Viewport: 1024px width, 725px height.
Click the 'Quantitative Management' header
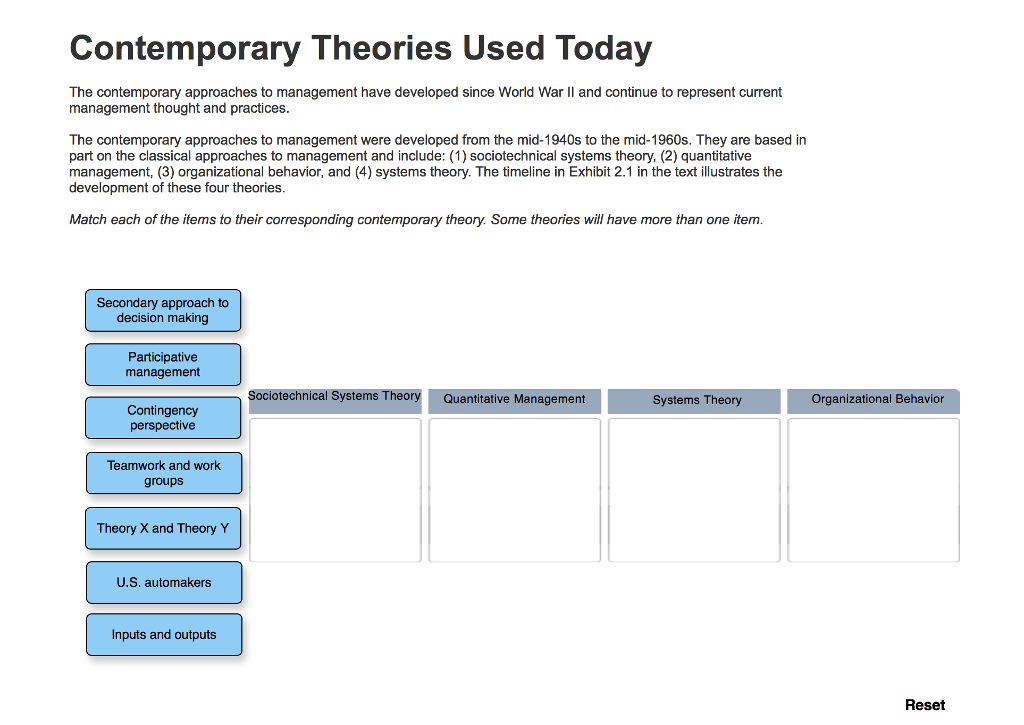[514, 399]
